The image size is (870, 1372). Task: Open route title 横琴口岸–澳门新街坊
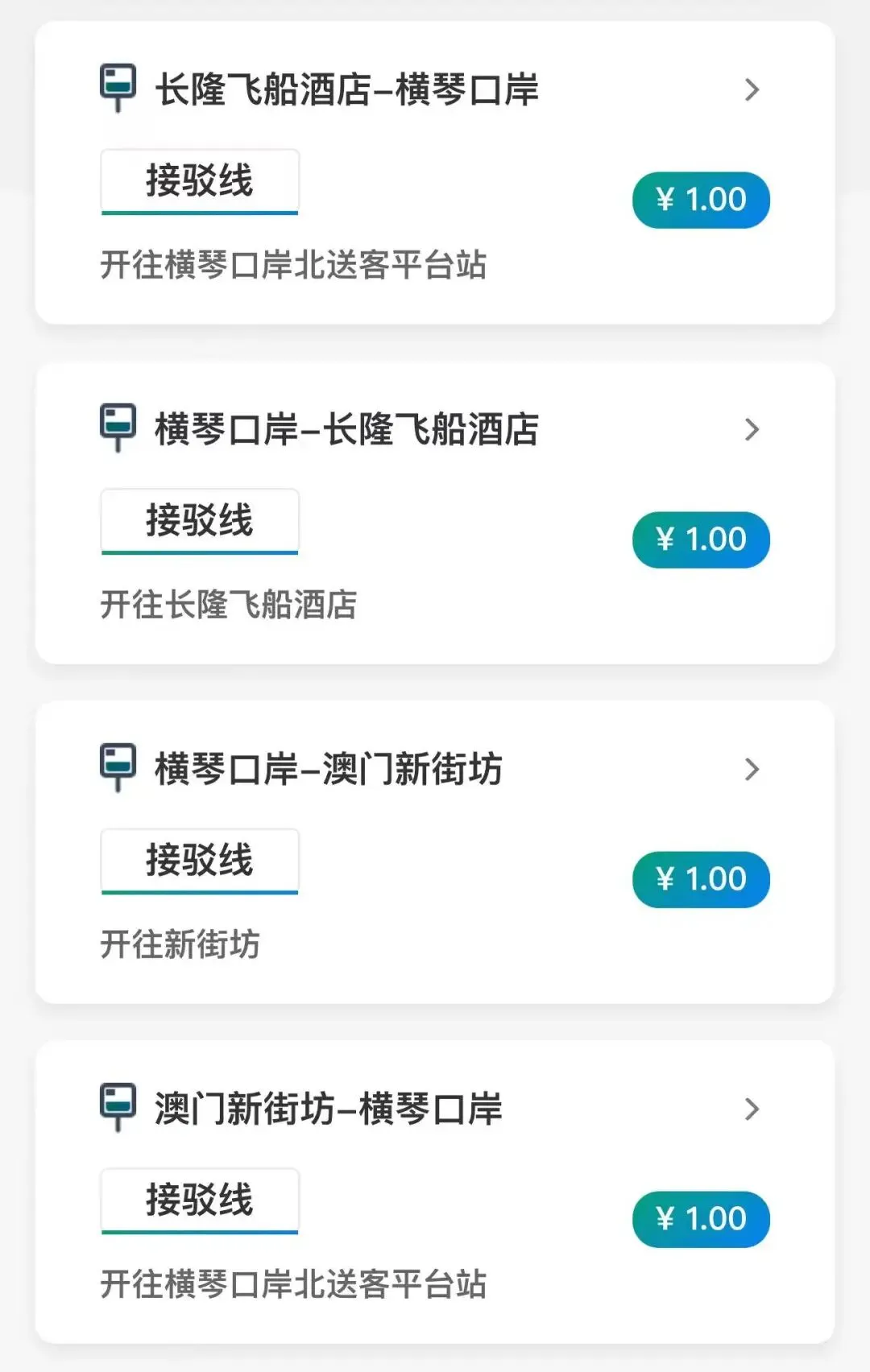[x=329, y=769]
